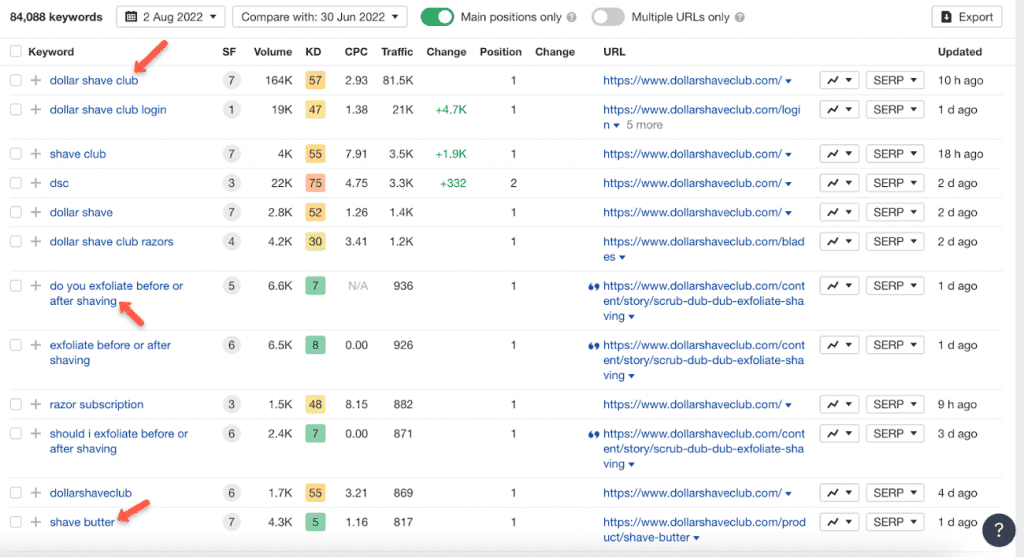Image resolution: width=1024 pixels, height=558 pixels.
Task: Enable the Multiple URLs only toggle
Action: point(608,17)
